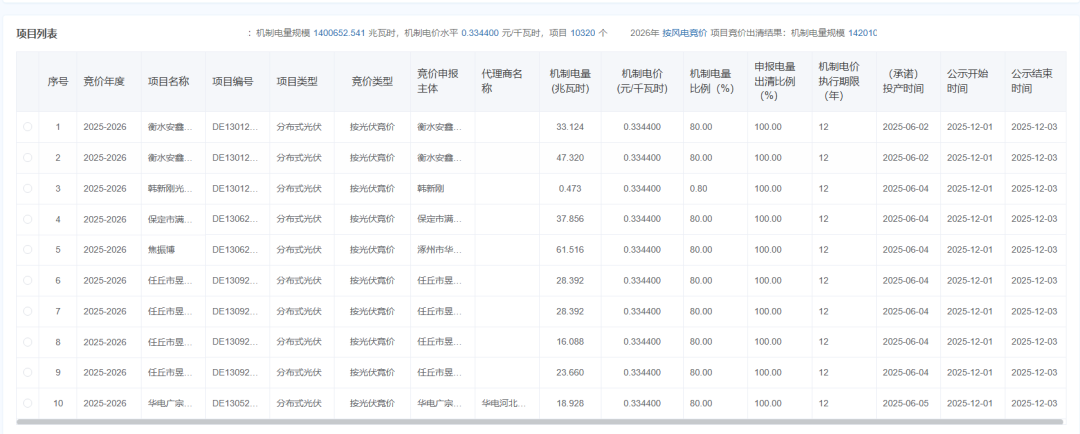Choose the radio button for row 8

[27, 342]
